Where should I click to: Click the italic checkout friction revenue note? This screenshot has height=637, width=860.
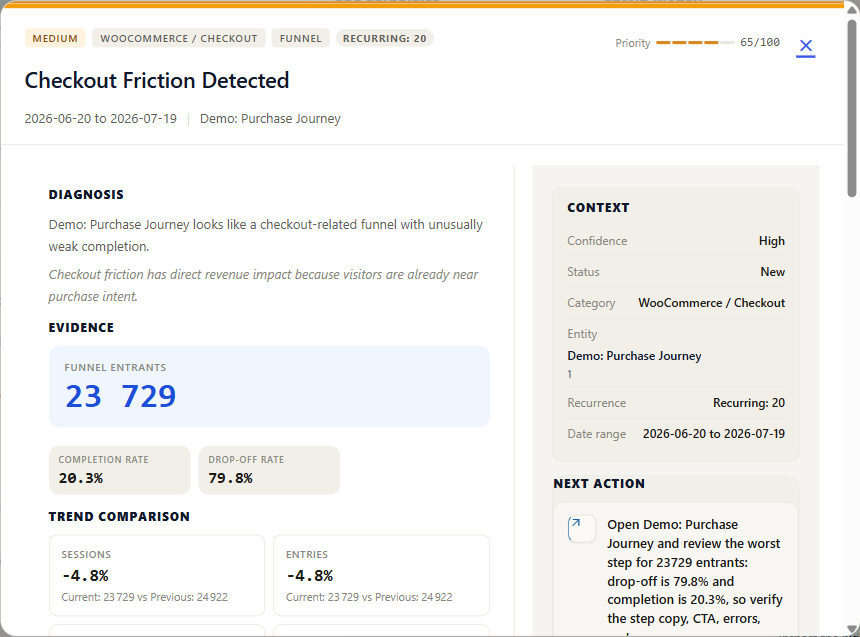point(263,285)
